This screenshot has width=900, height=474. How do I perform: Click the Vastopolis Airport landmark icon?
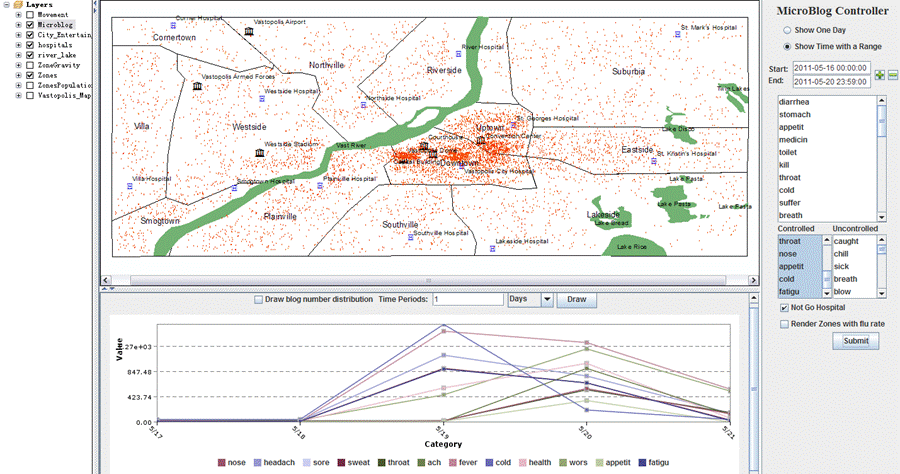[x=249, y=31]
